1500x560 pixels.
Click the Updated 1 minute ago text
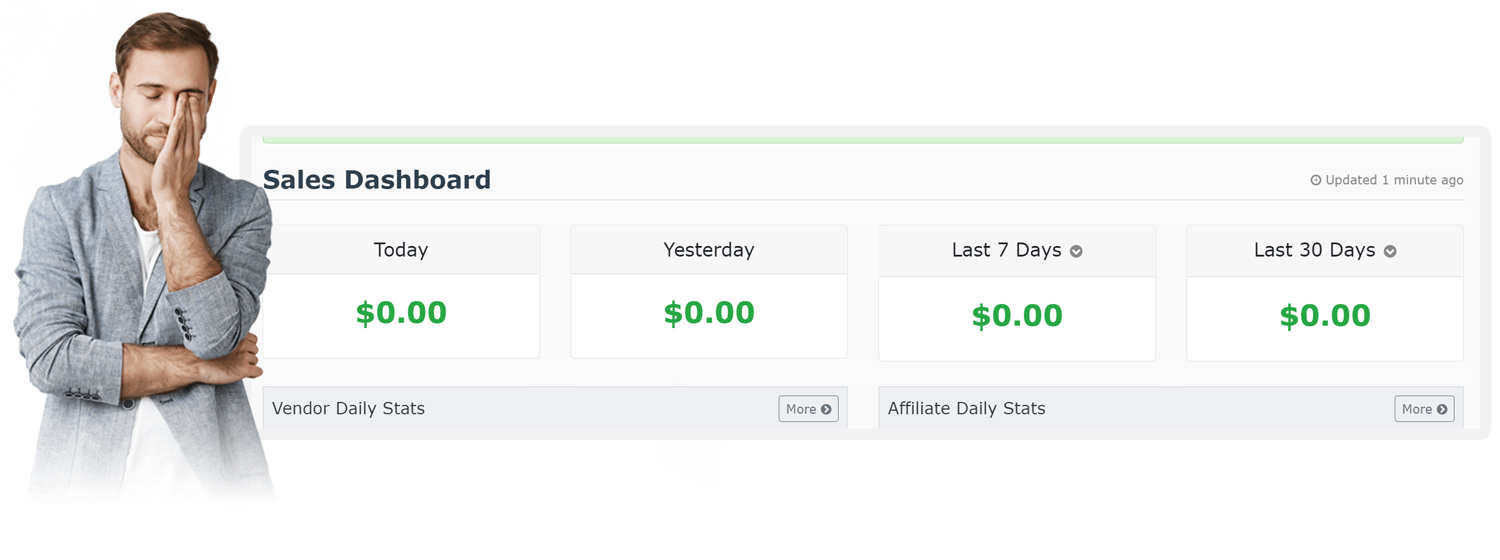click(1394, 181)
